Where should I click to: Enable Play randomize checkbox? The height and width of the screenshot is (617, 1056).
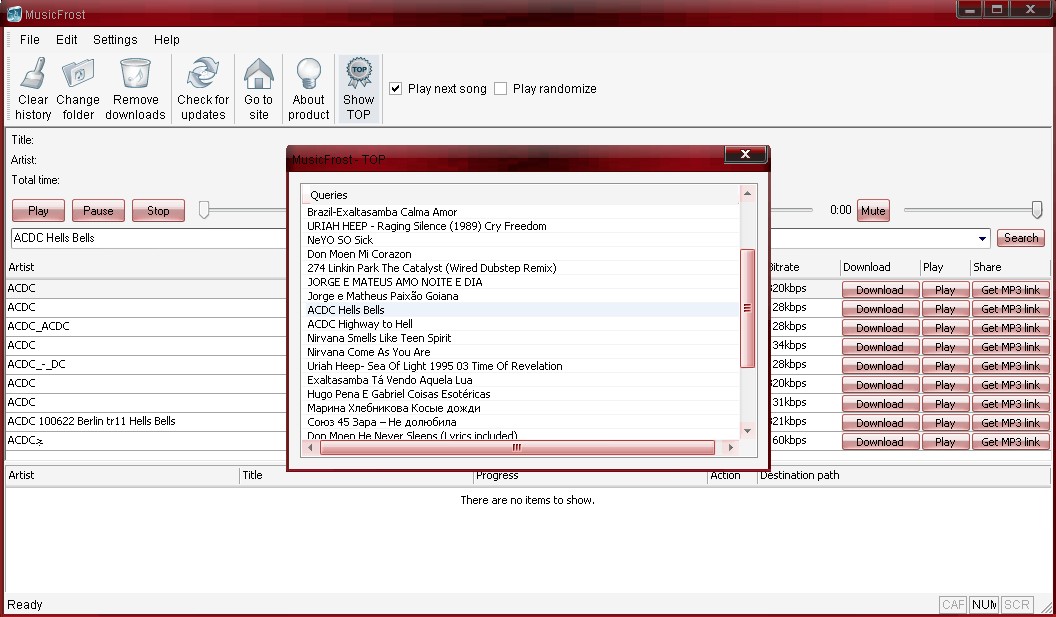click(500, 89)
